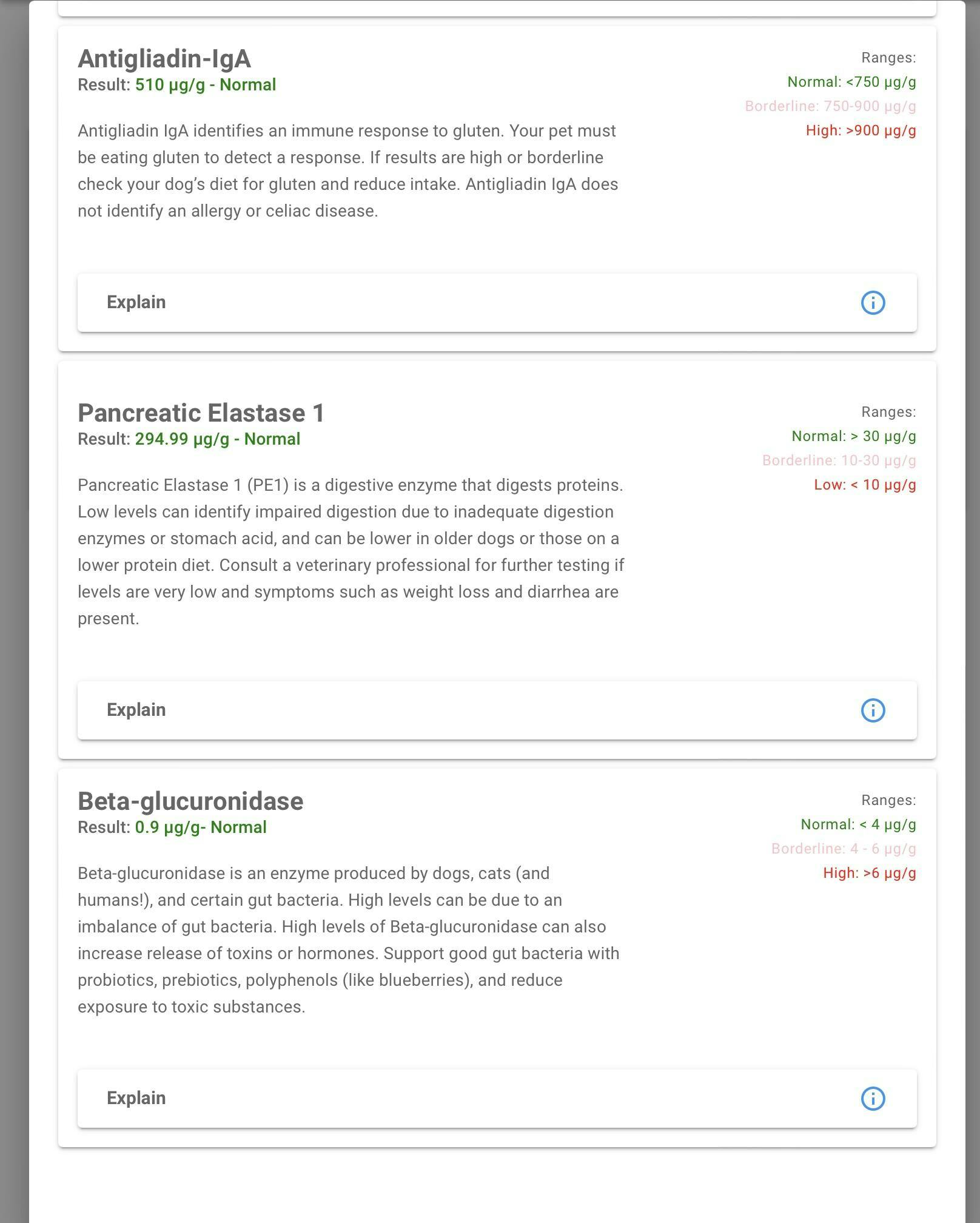This screenshot has height=1223, width=980.
Task: Click the Borderline: 4 - 6 µg/g range
Action: 843,849
